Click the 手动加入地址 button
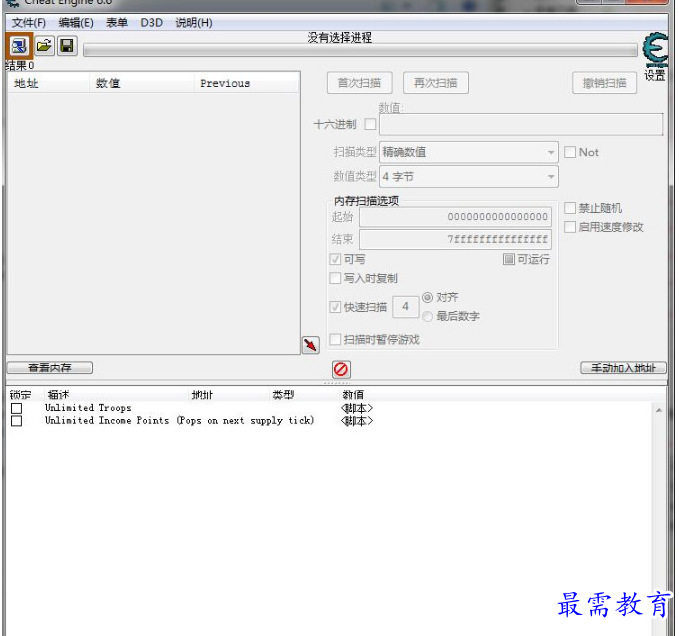 click(623, 368)
